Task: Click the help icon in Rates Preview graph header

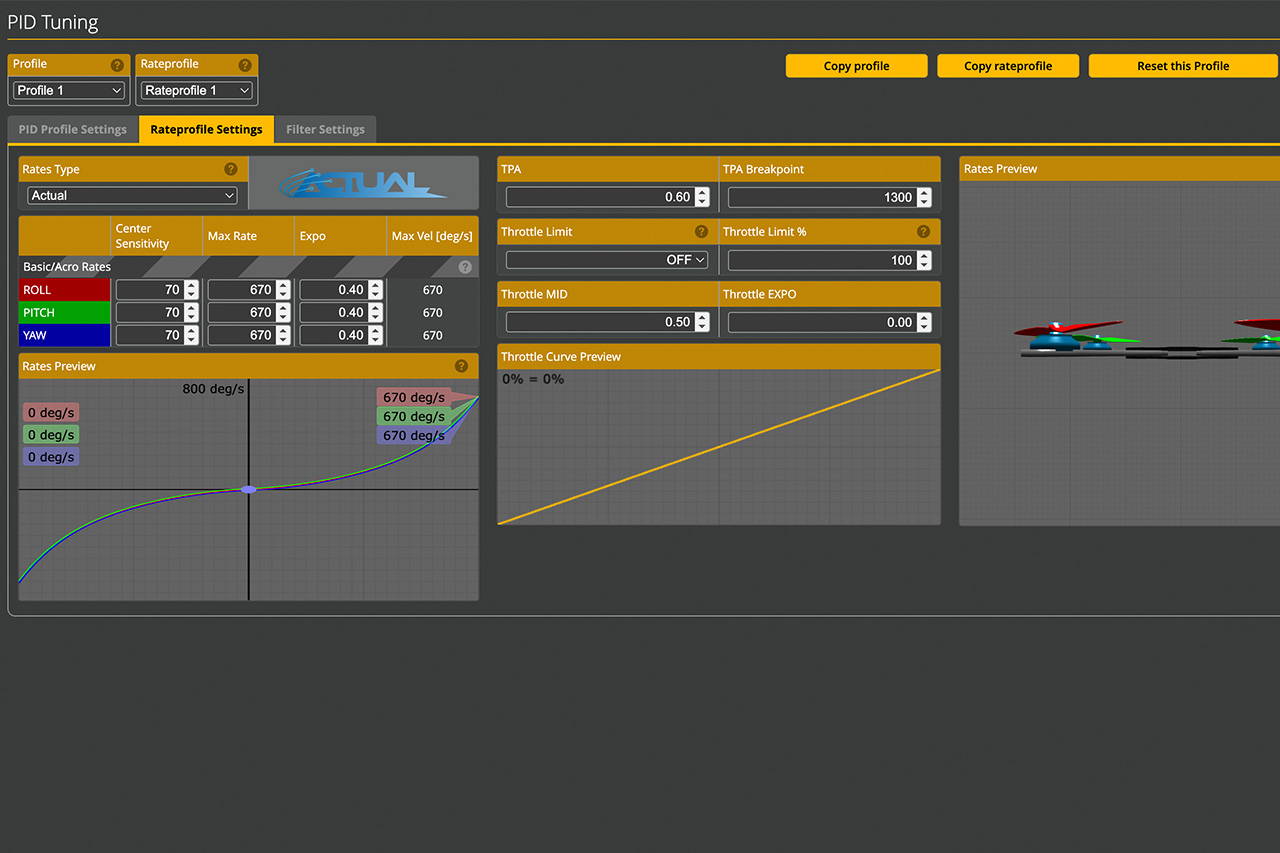Action: [x=461, y=366]
